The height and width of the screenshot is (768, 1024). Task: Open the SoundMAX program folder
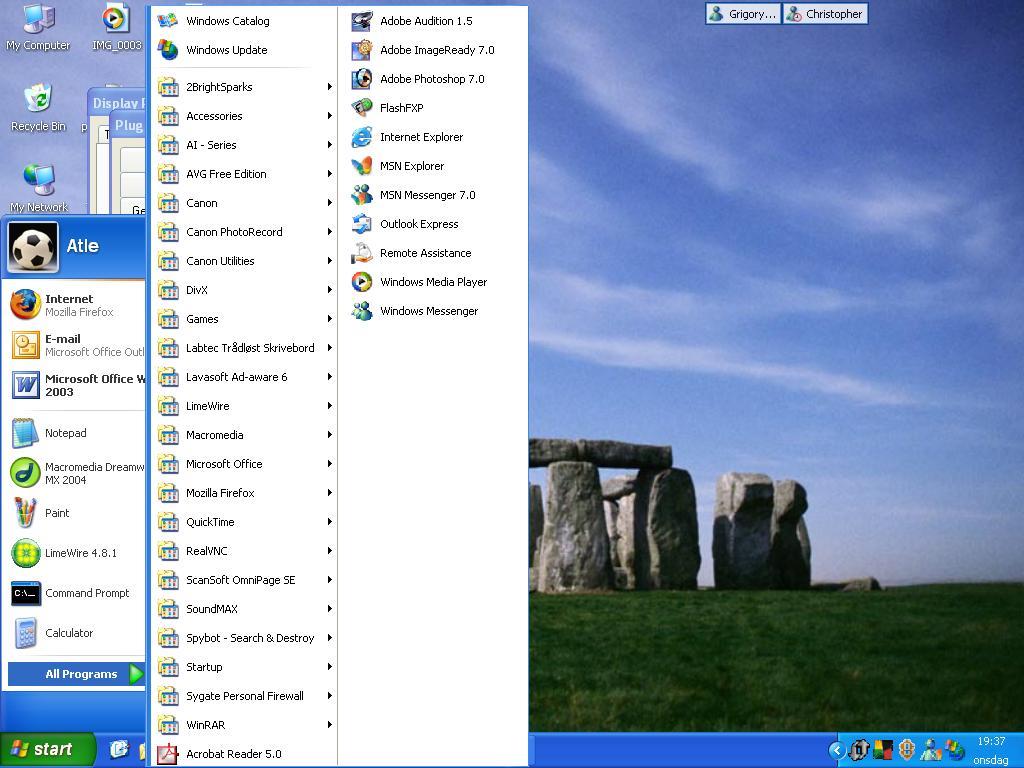coord(244,609)
